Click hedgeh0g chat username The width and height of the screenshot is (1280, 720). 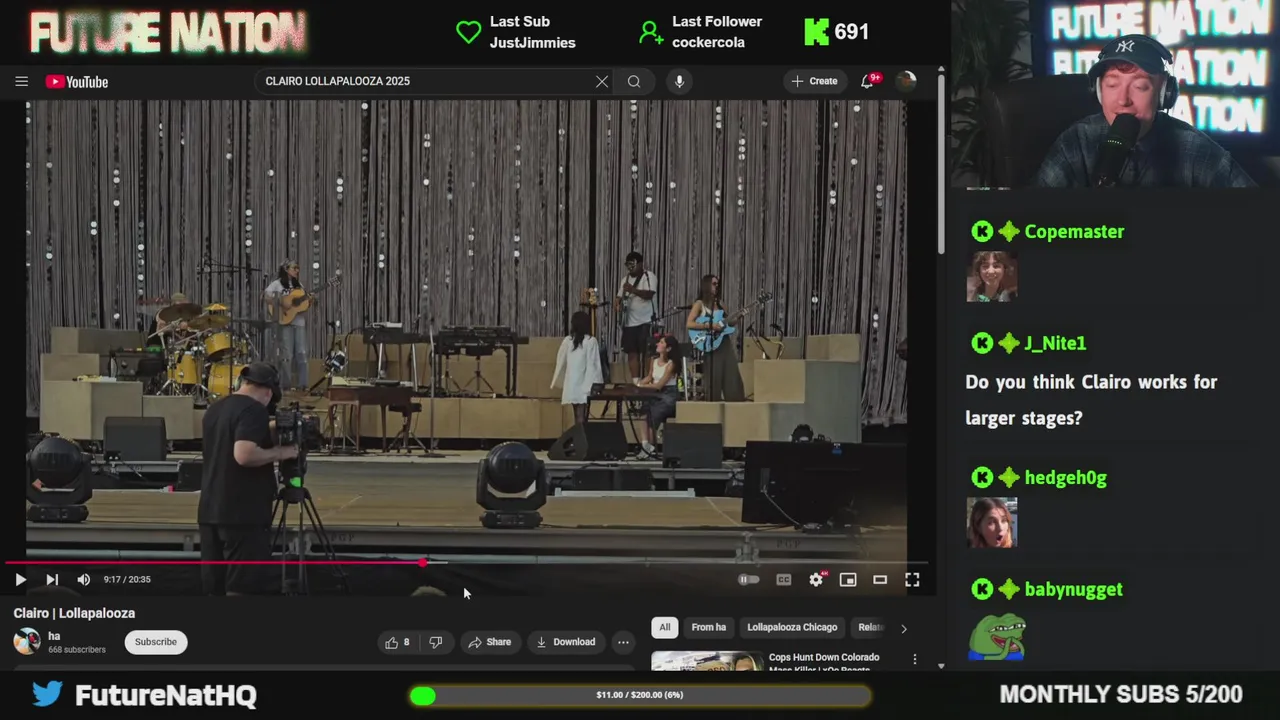coord(1065,478)
